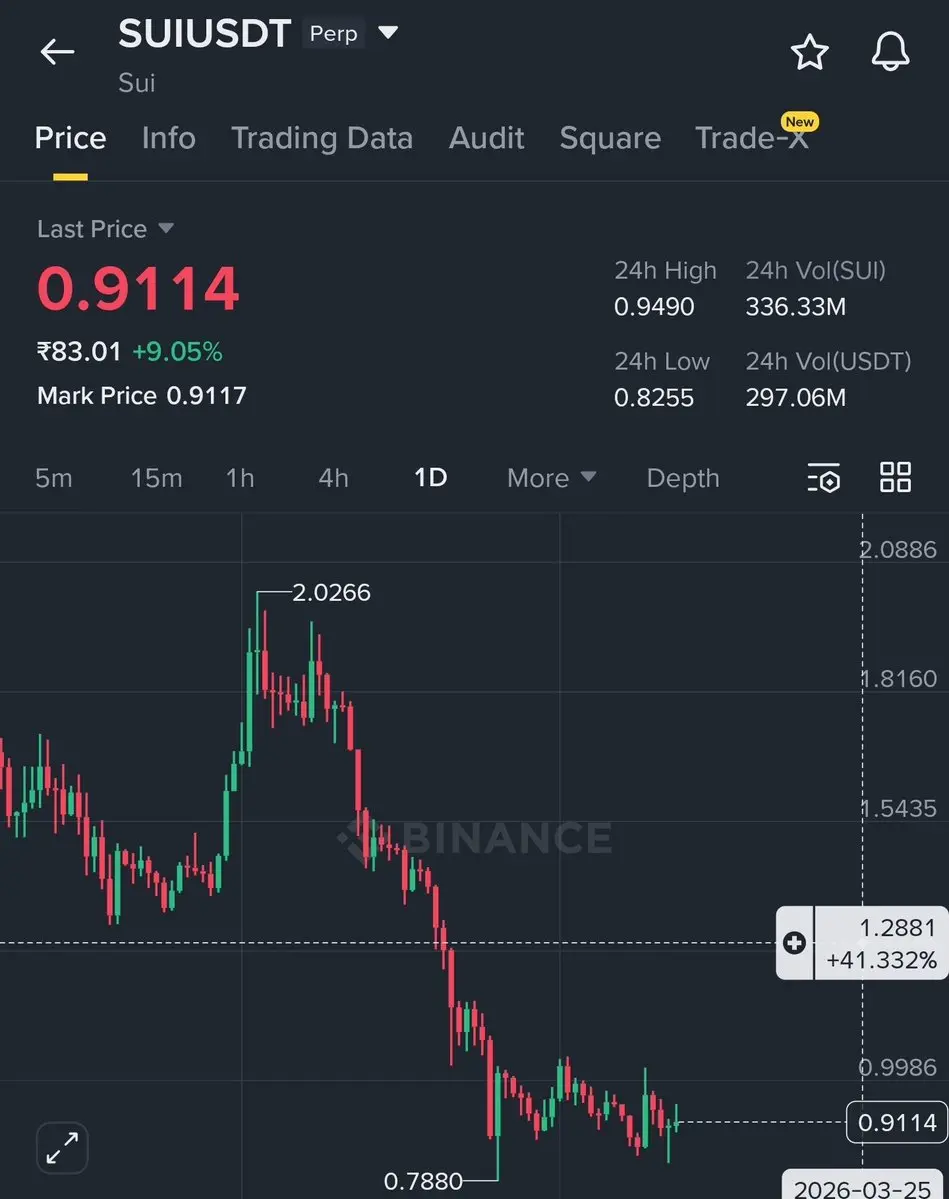The image size is (949, 1199).
Task: Tap the 24h Vol(USDT) value 297.06M
Action: [795, 398]
